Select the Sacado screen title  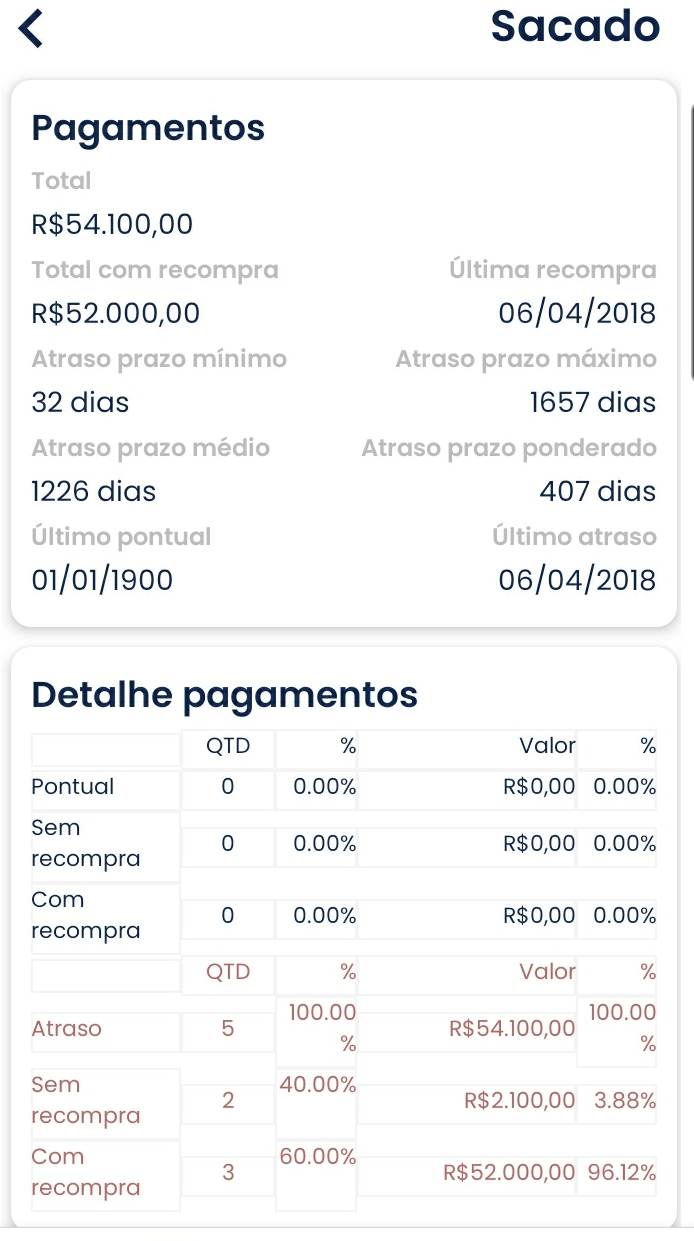tap(573, 28)
